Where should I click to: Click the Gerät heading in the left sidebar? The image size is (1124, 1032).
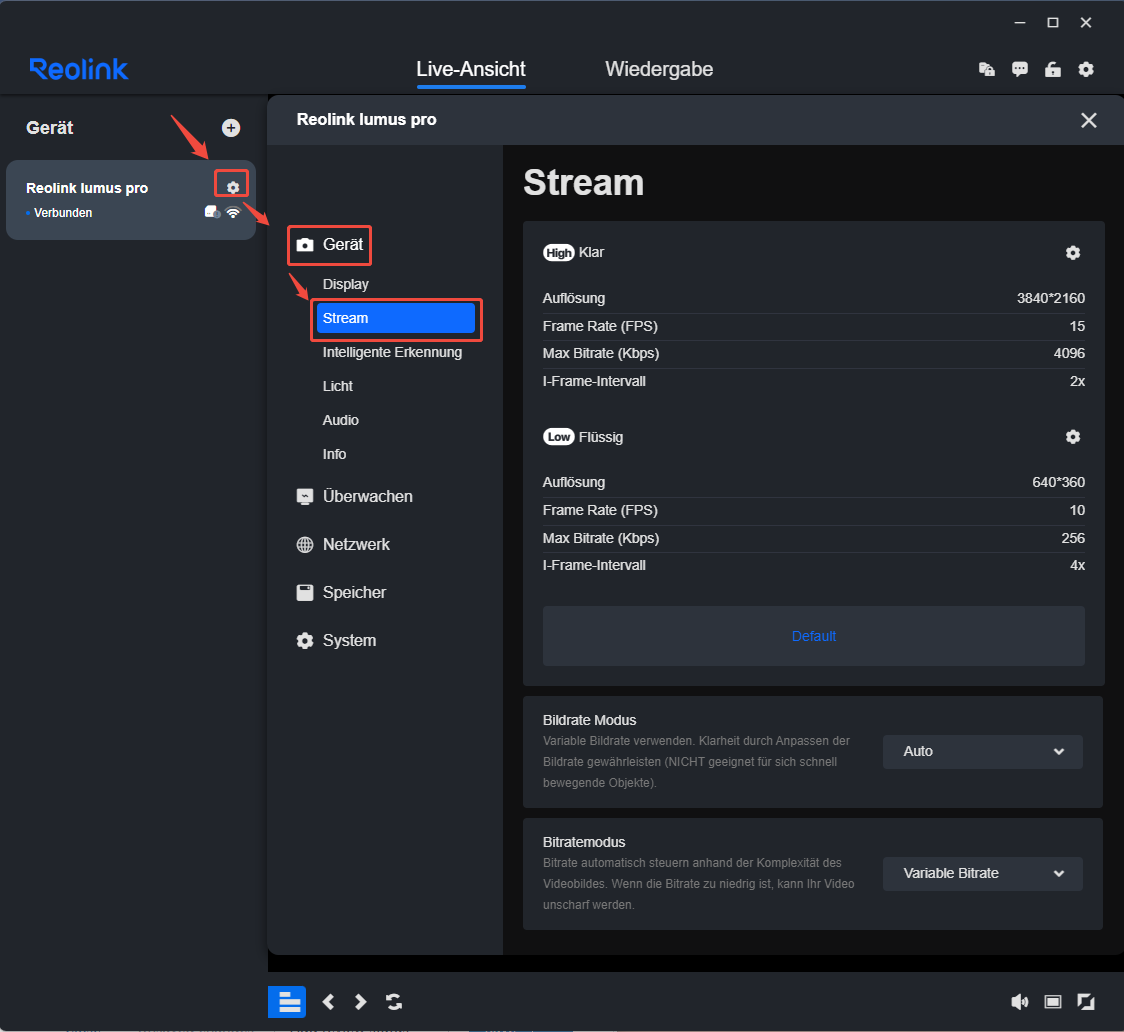[49, 128]
